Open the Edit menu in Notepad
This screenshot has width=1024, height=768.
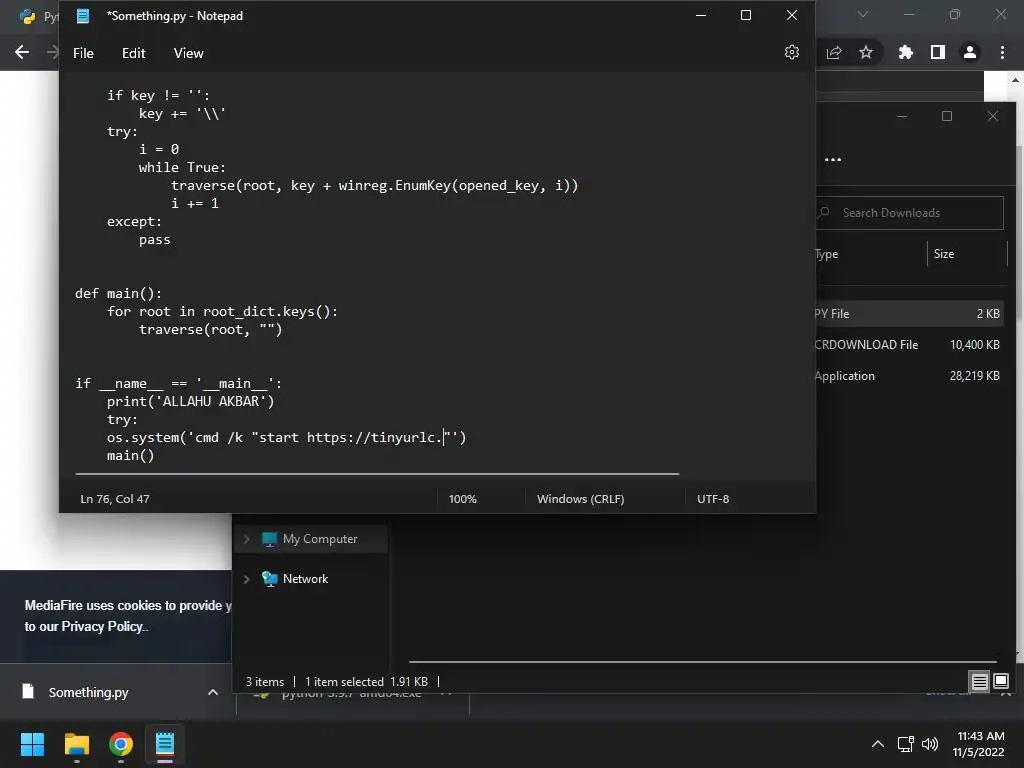(x=133, y=54)
